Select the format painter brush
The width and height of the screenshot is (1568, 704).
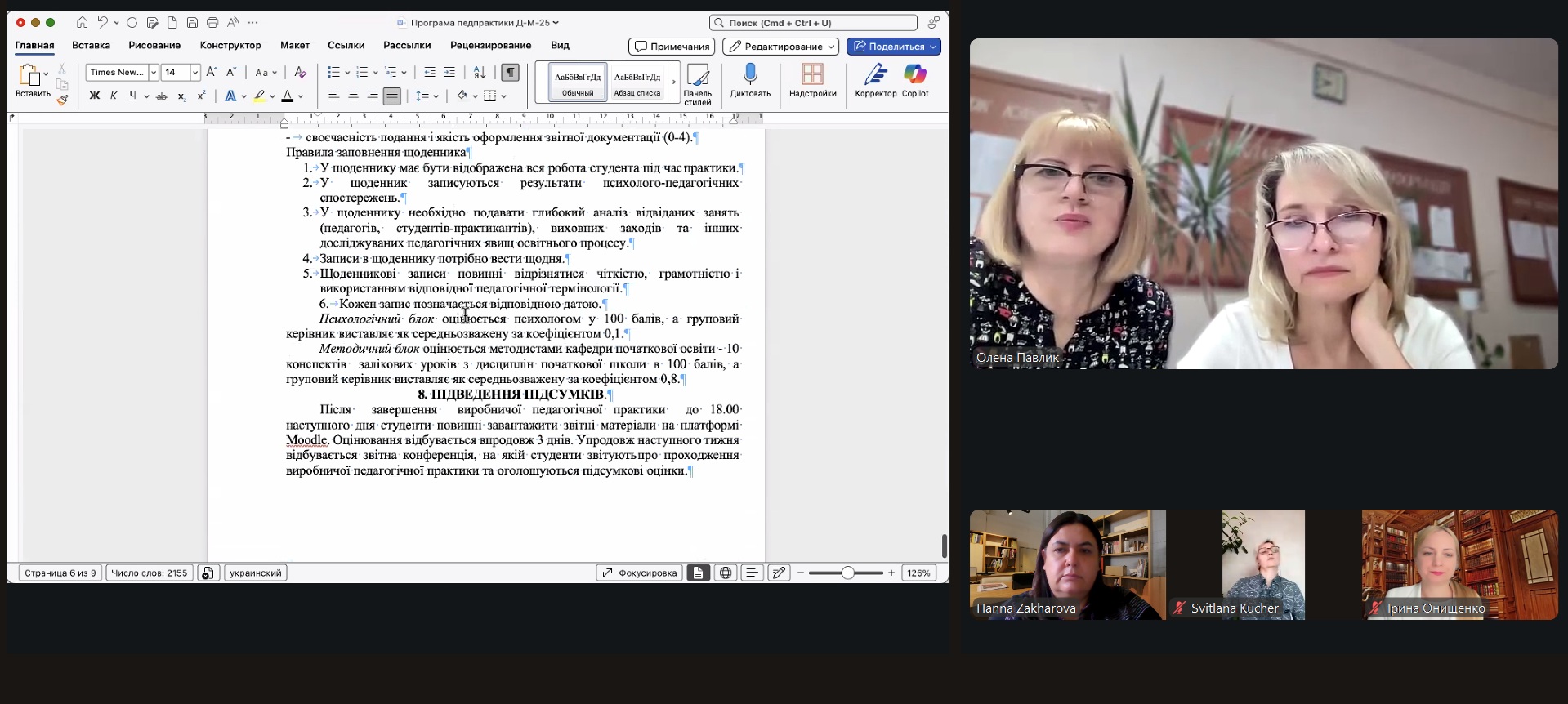62,100
